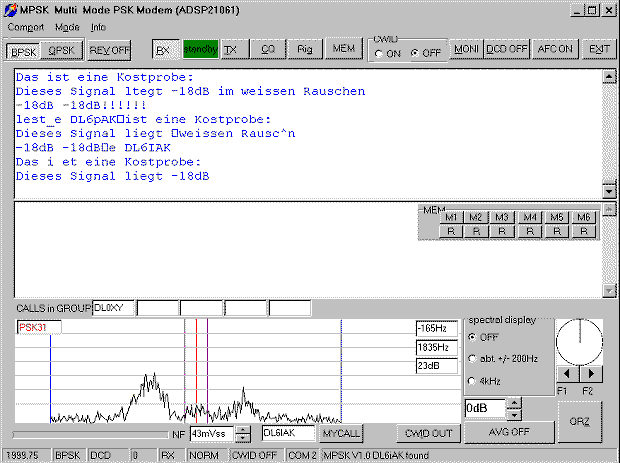Set spectral display to 4kHz
620x463 pixels.
pyautogui.click(x=473, y=380)
